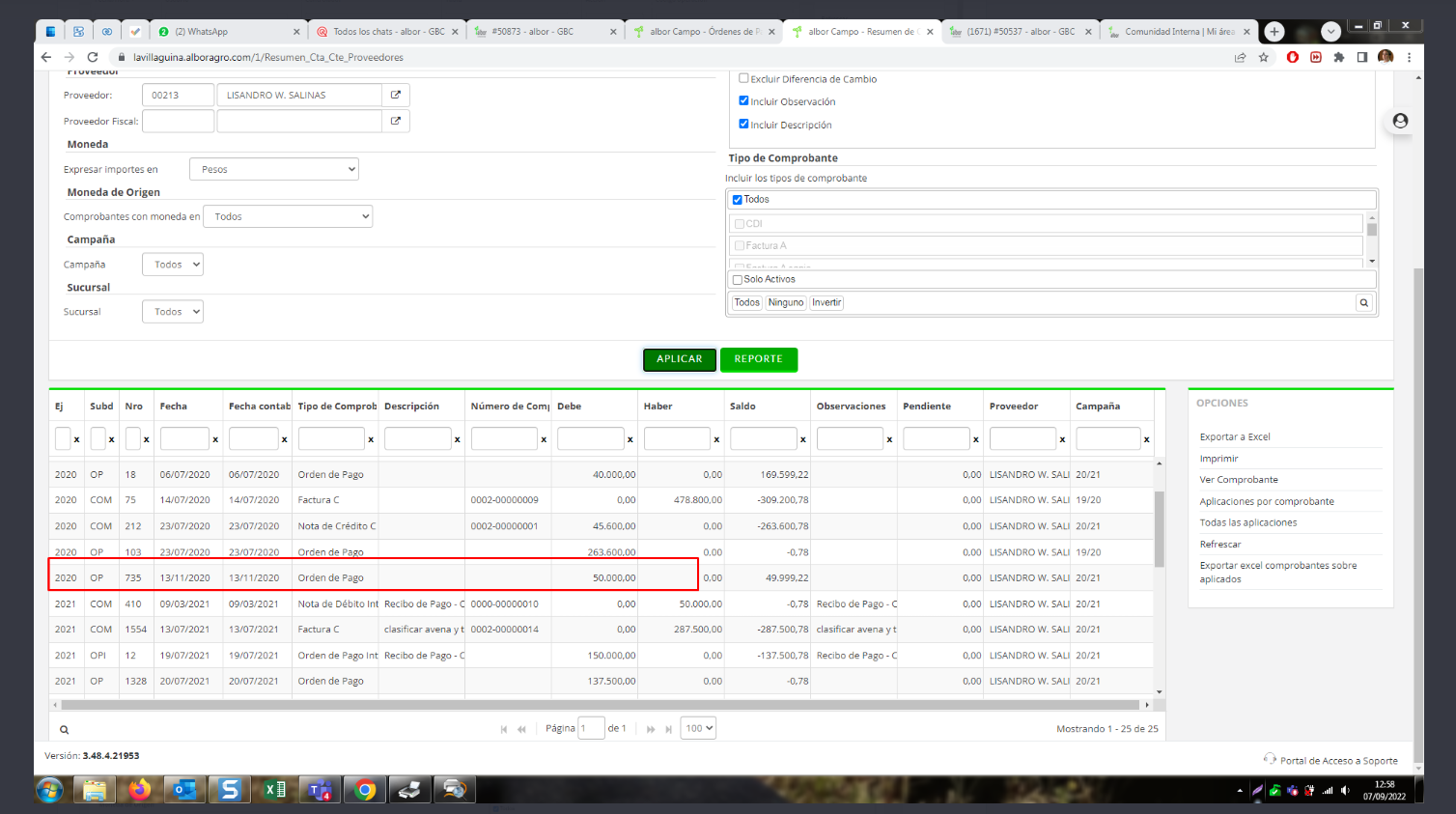The image size is (1456, 814).
Task: Open Ver Comprobante option
Action: click(1239, 480)
